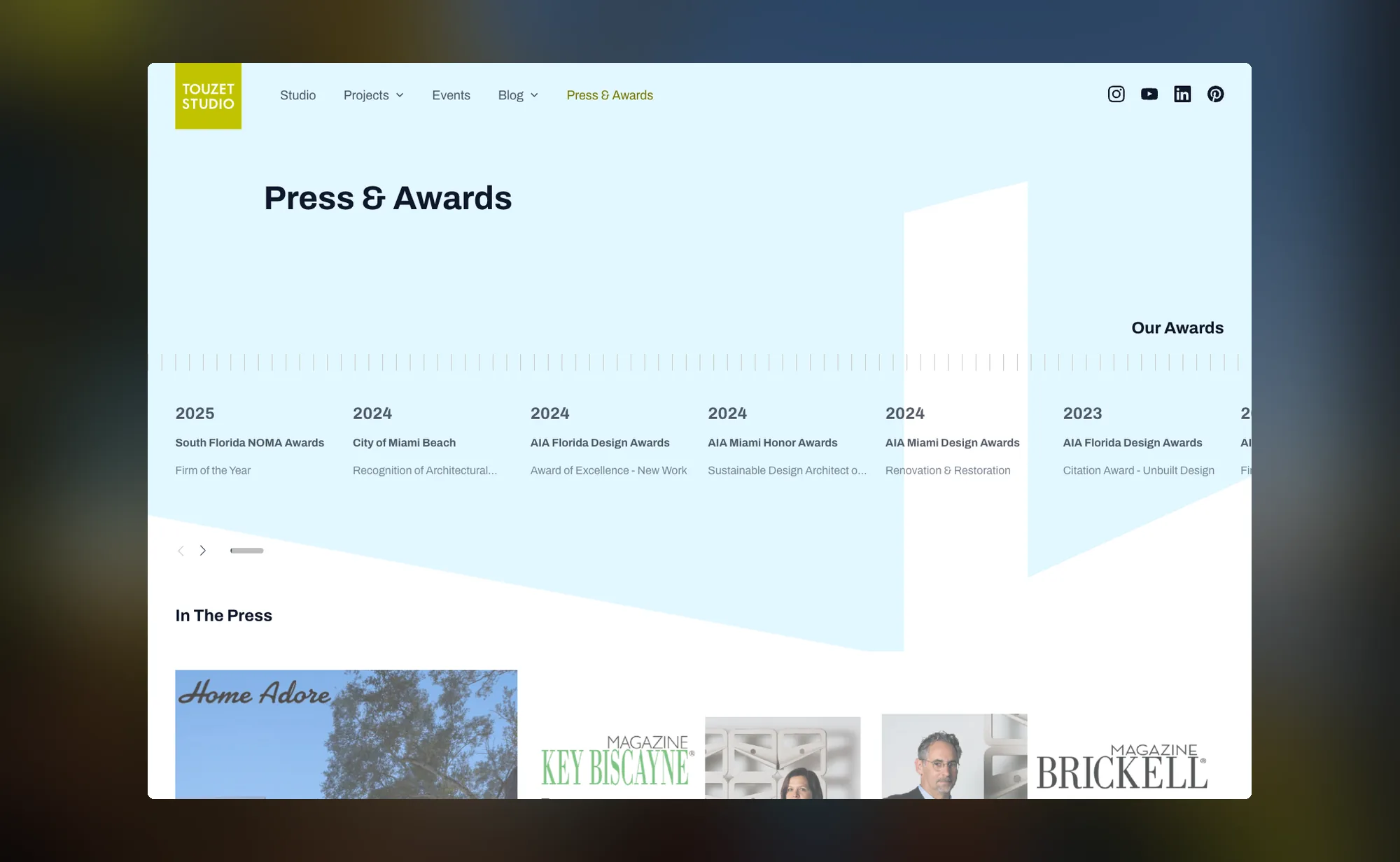This screenshot has height=862, width=1400.
Task: Select 2023 AIA Florida Design Awards entry
Action: (1138, 442)
